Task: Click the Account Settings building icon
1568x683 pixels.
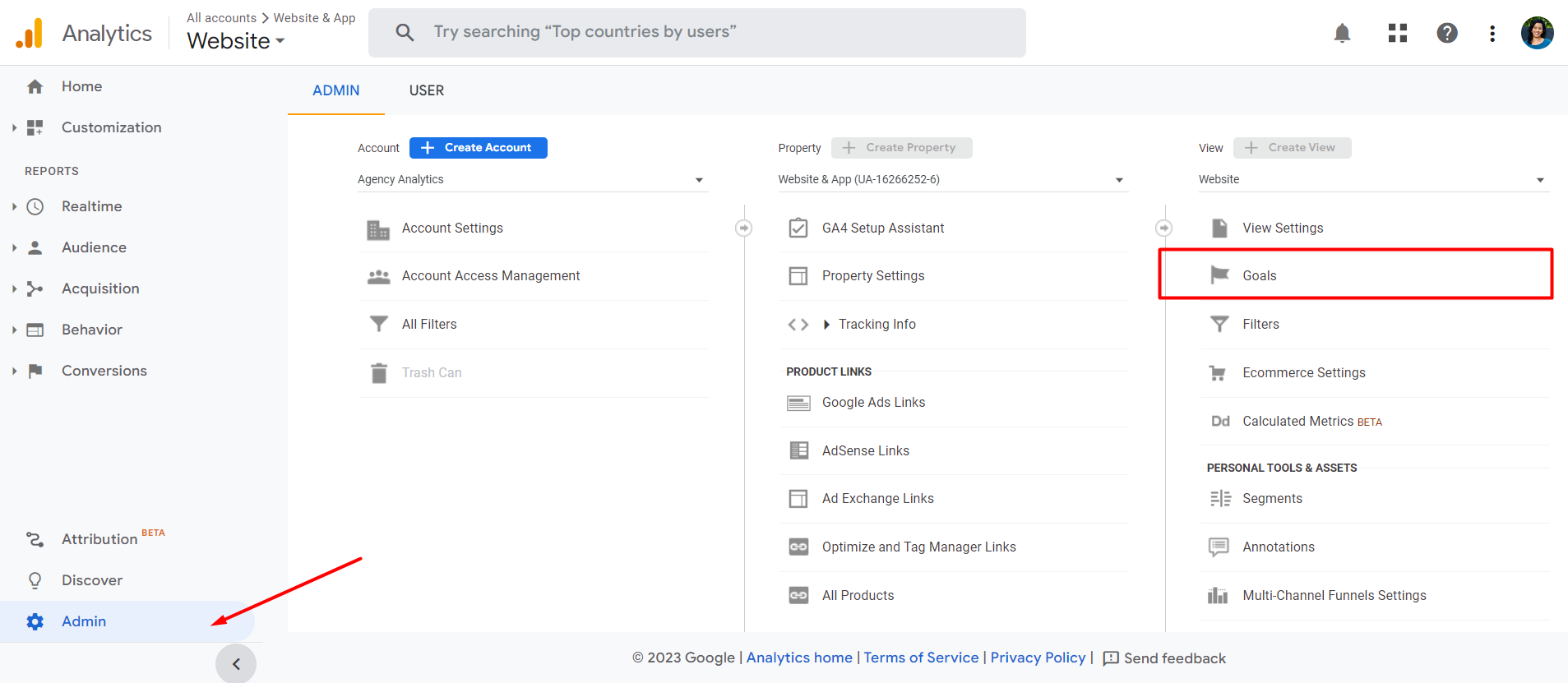Action: click(378, 229)
